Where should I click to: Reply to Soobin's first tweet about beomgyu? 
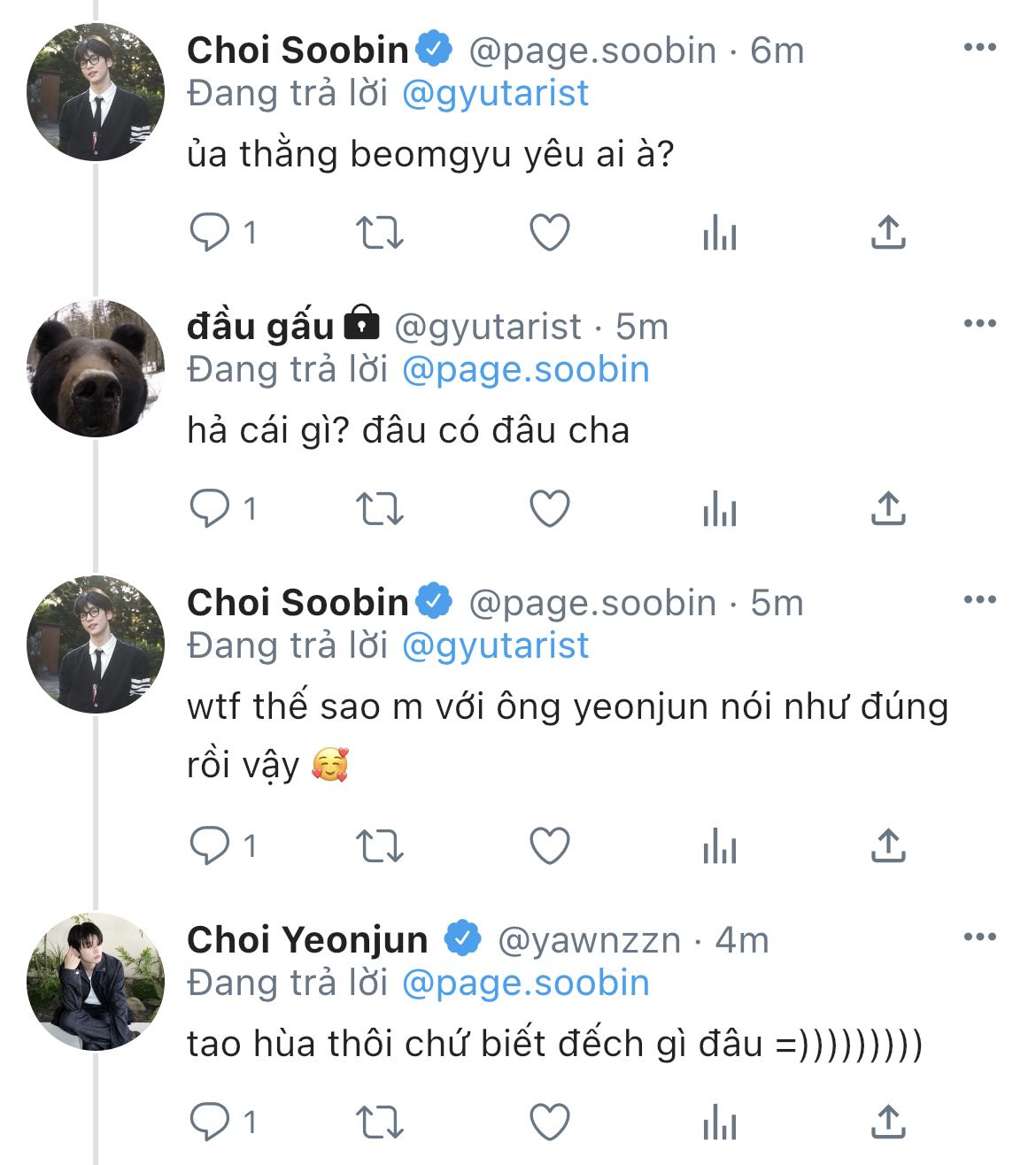coord(210,233)
